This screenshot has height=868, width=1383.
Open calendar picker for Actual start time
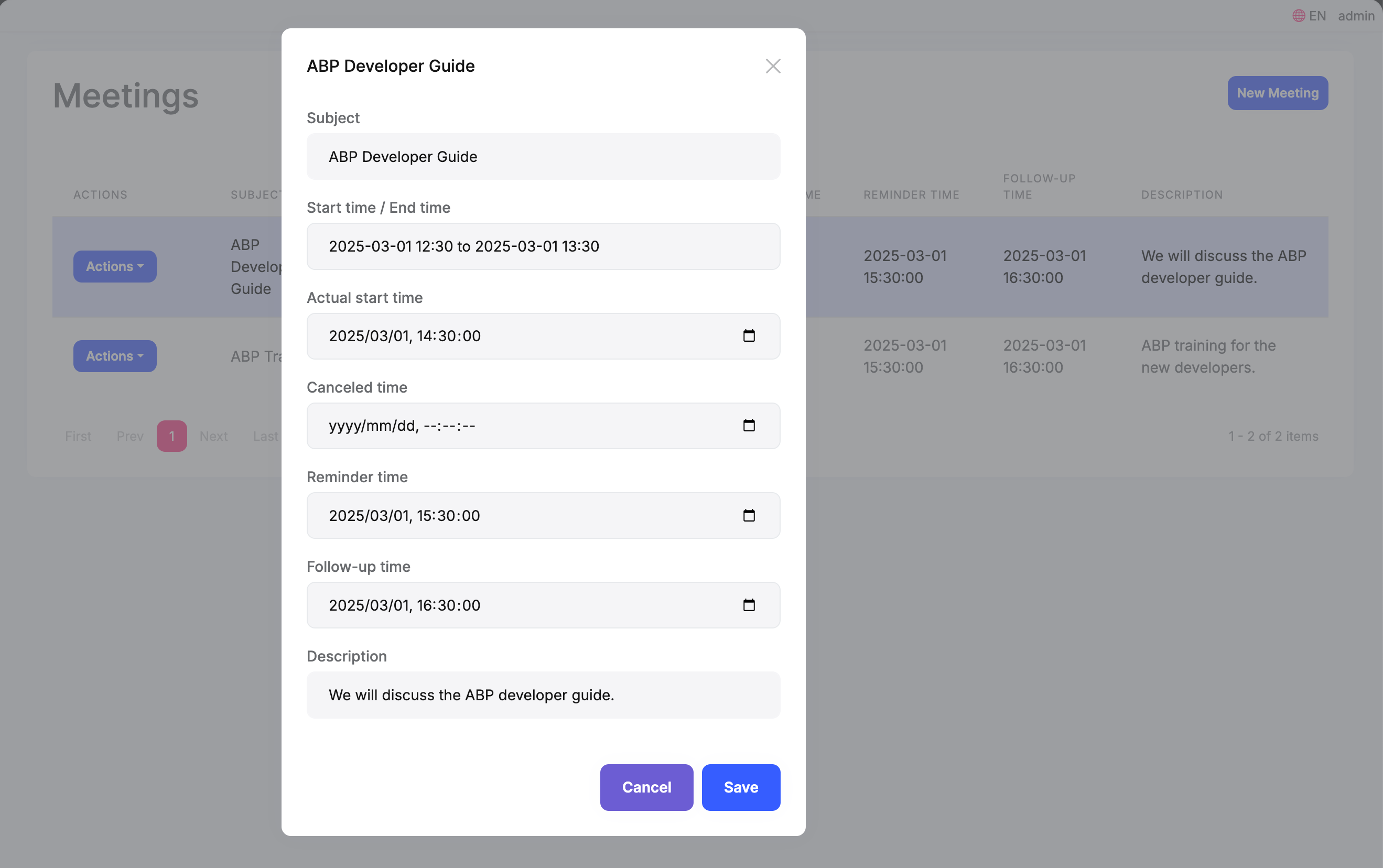click(749, 336)
